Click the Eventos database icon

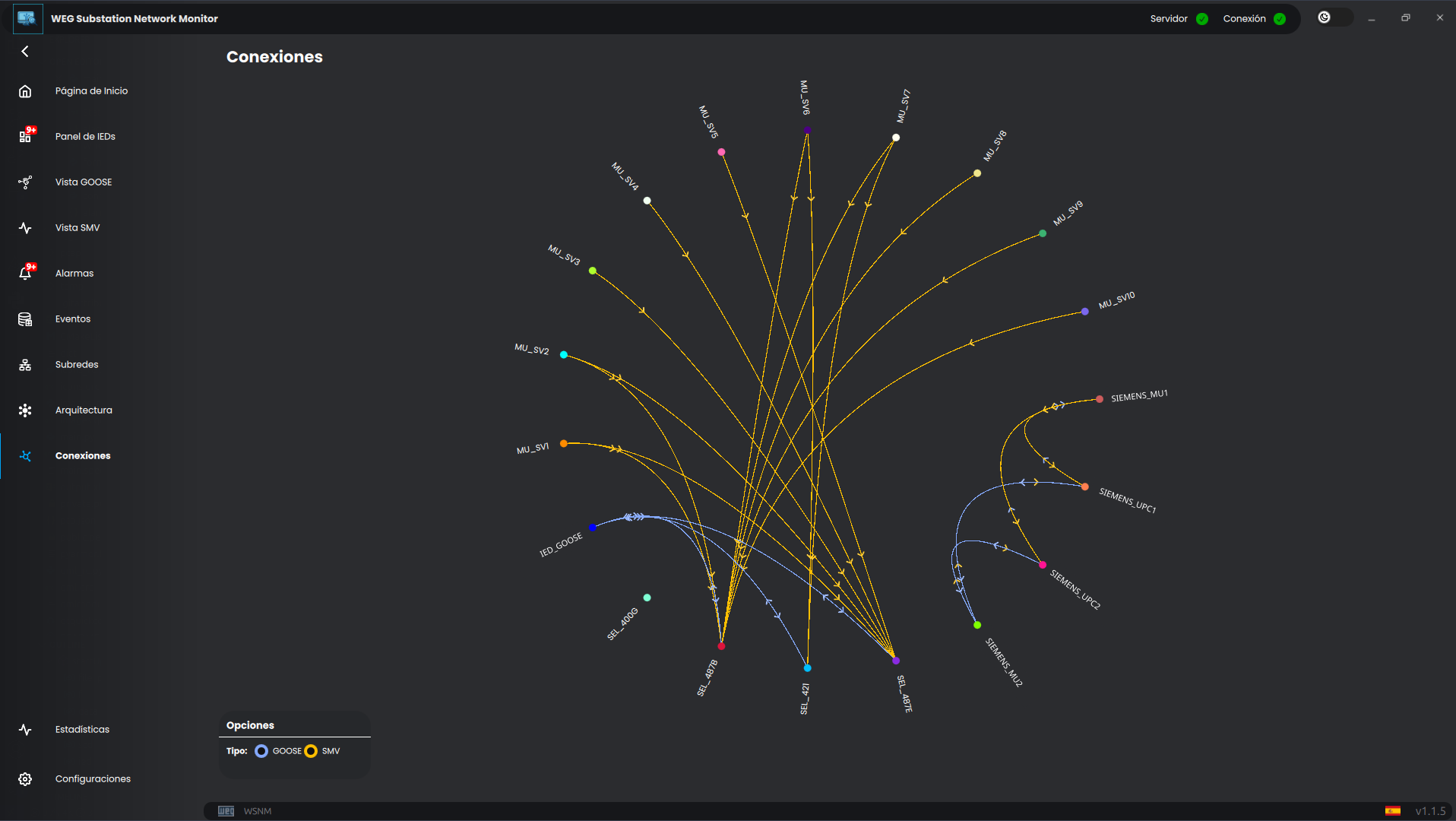point(25,319)
